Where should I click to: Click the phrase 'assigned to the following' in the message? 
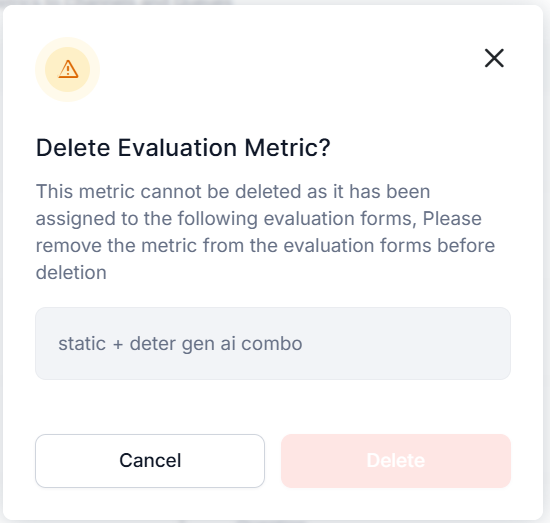147,219
